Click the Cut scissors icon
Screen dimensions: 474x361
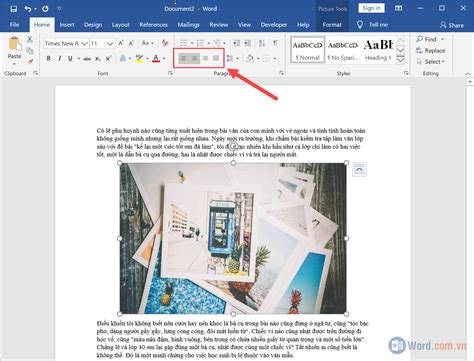[30, 39]
